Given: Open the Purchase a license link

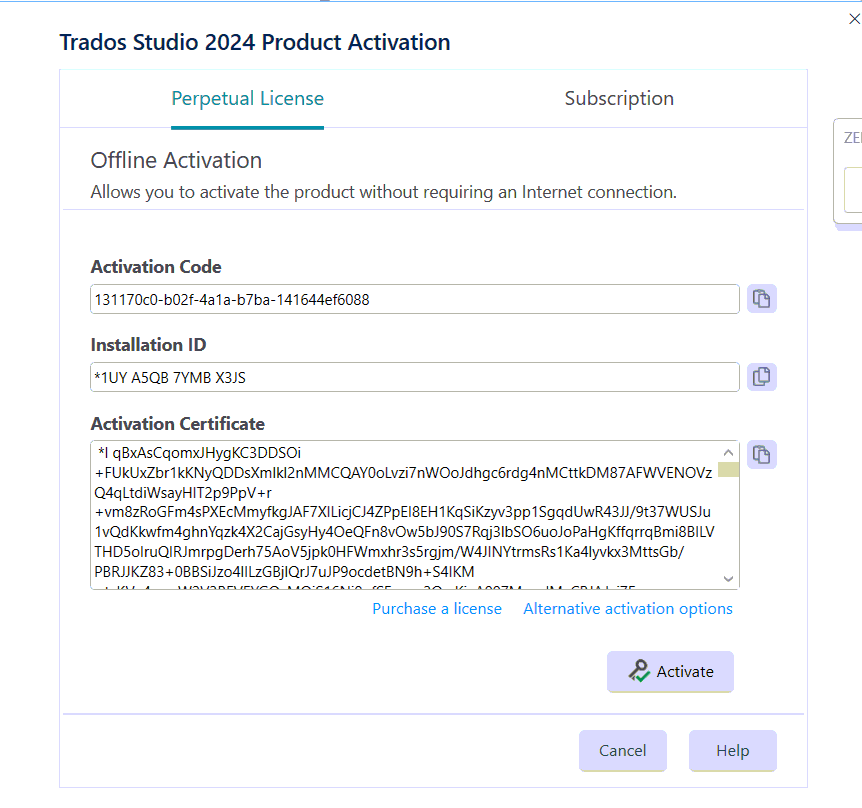Looking at the screenshot, I should tap(437, 609).
